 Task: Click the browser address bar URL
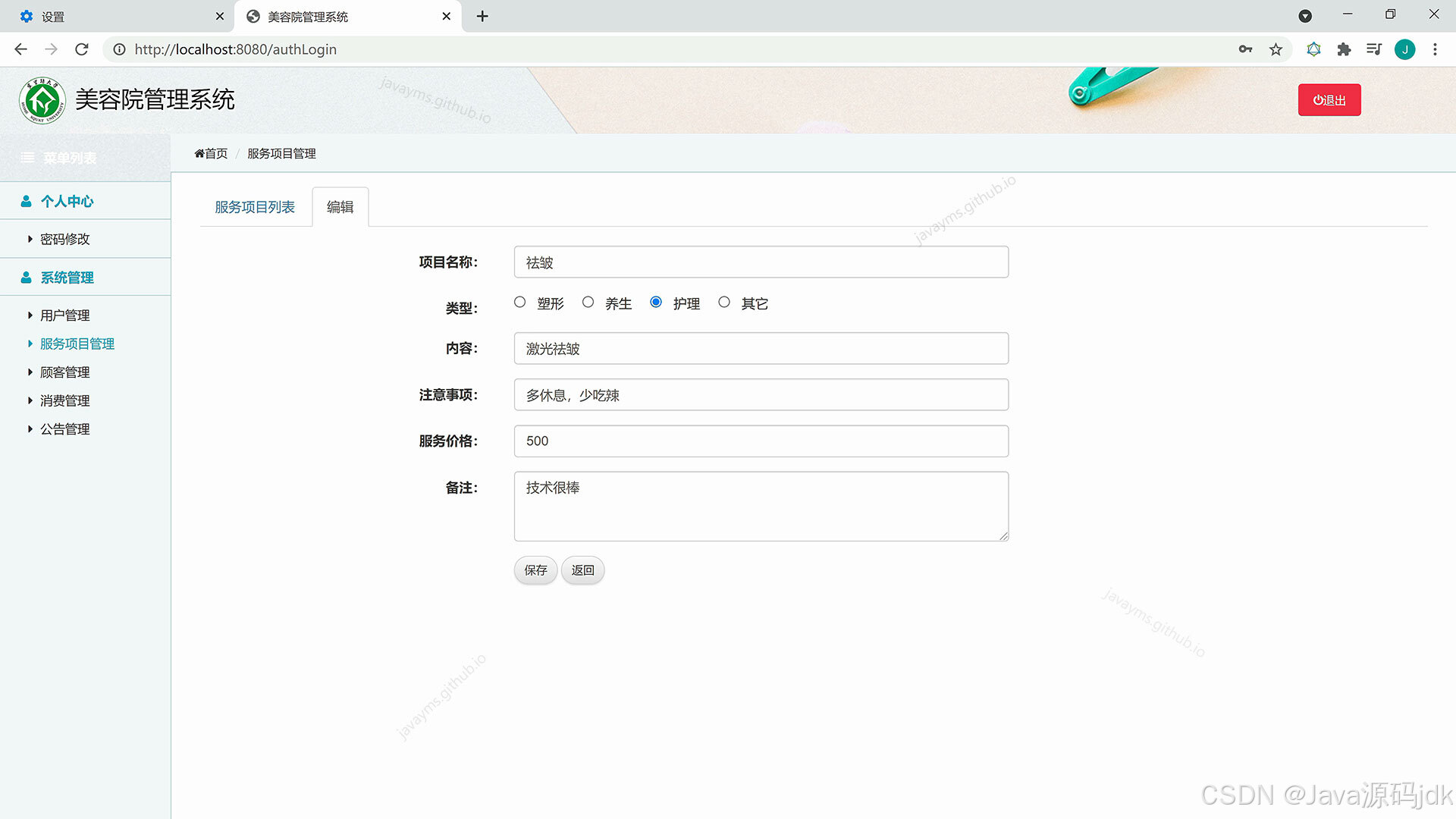click(236, 49)
